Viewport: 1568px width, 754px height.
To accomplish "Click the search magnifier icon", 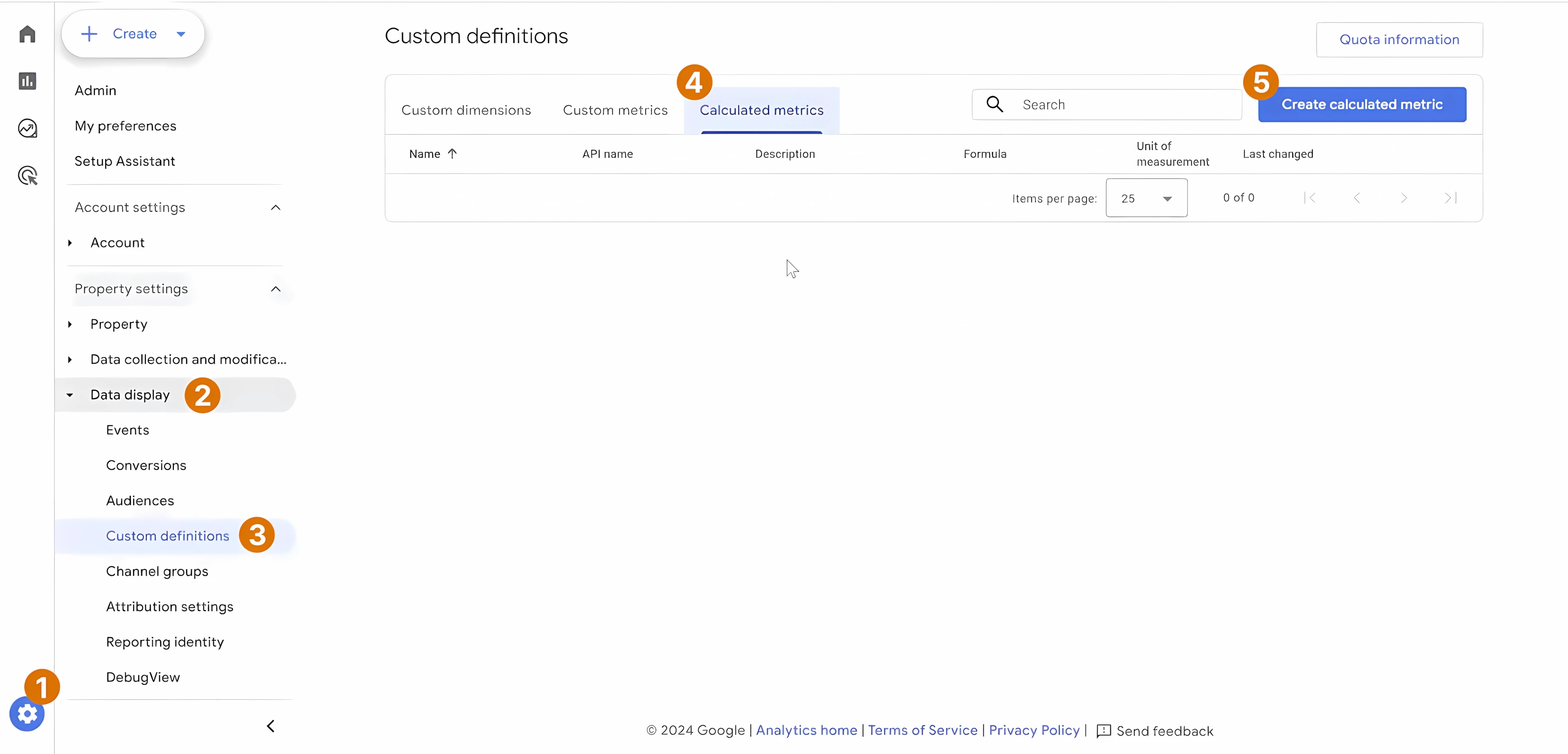I will pyautogui.click(x=995, y=104).
